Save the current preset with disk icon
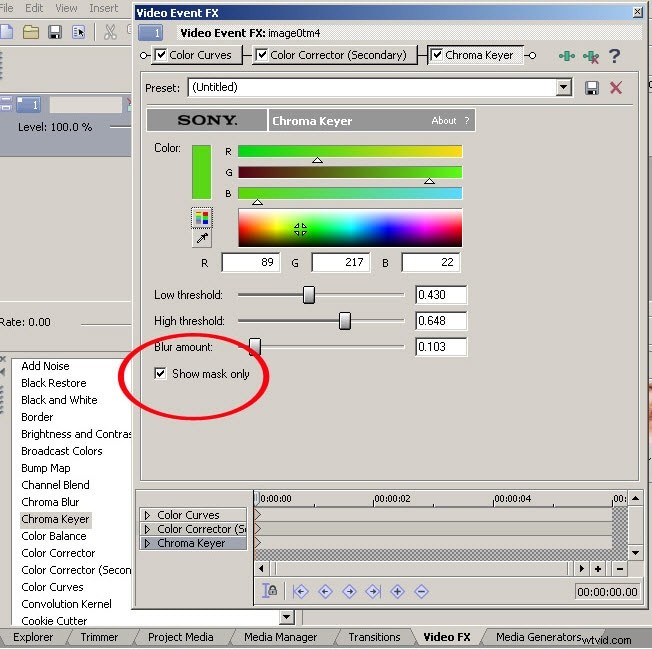 click(592, 88)
